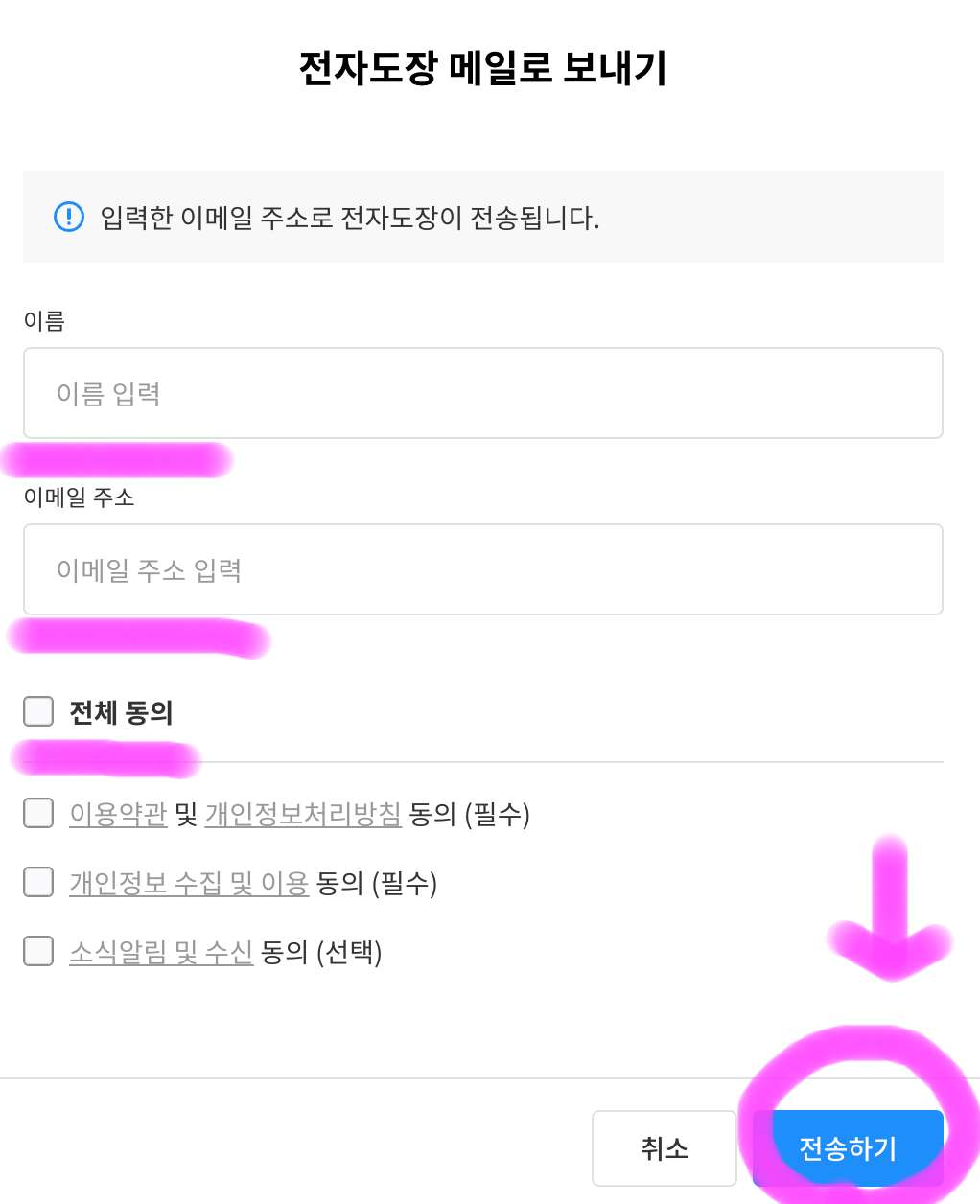980x1204 pixels.
Task: Click the email delivery notice banner
Action: 482,218
